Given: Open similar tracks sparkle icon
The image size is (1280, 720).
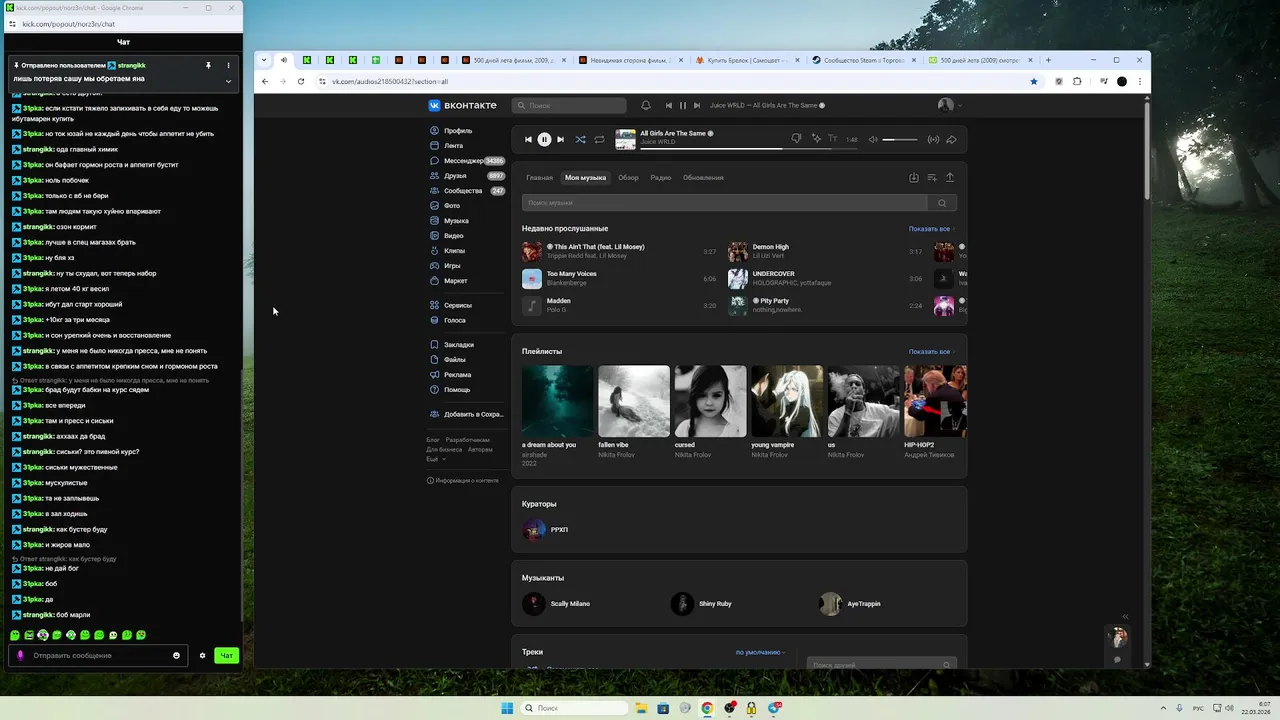Looking at the screenshot, I should pyautogui.click(x=815, y=139).
